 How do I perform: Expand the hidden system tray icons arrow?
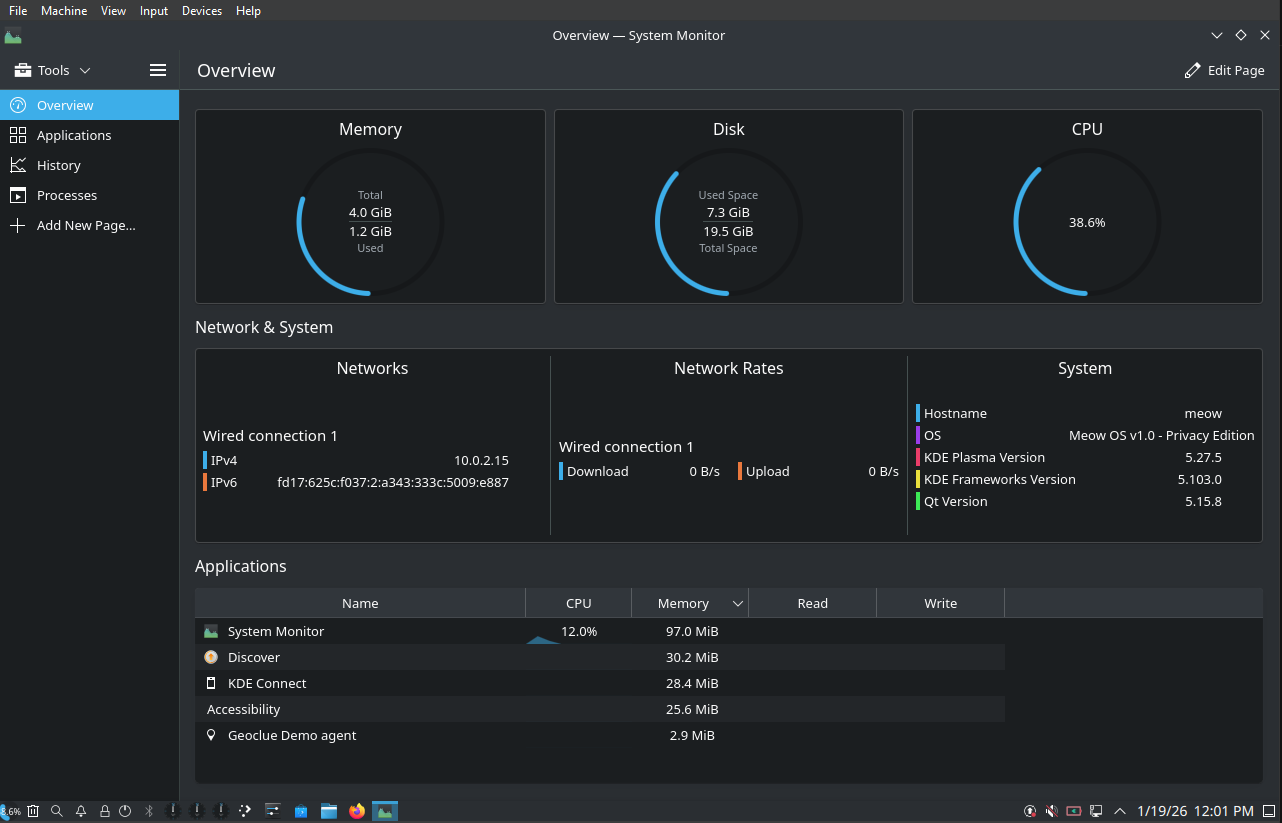point(1120,811)
